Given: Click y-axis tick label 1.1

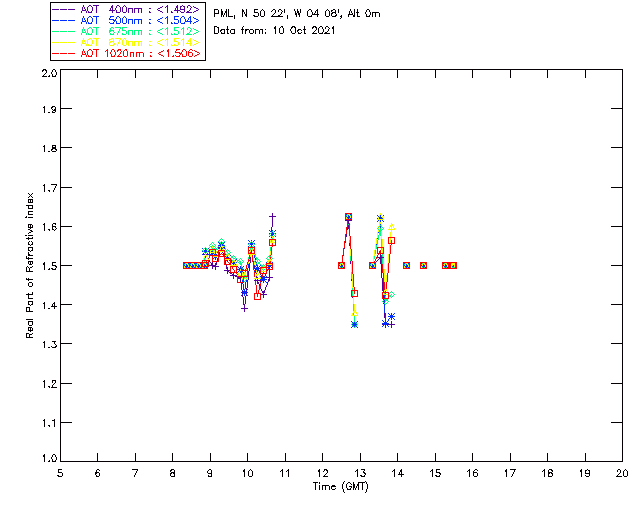Looking at the screenshot, I should coord(49,423).
